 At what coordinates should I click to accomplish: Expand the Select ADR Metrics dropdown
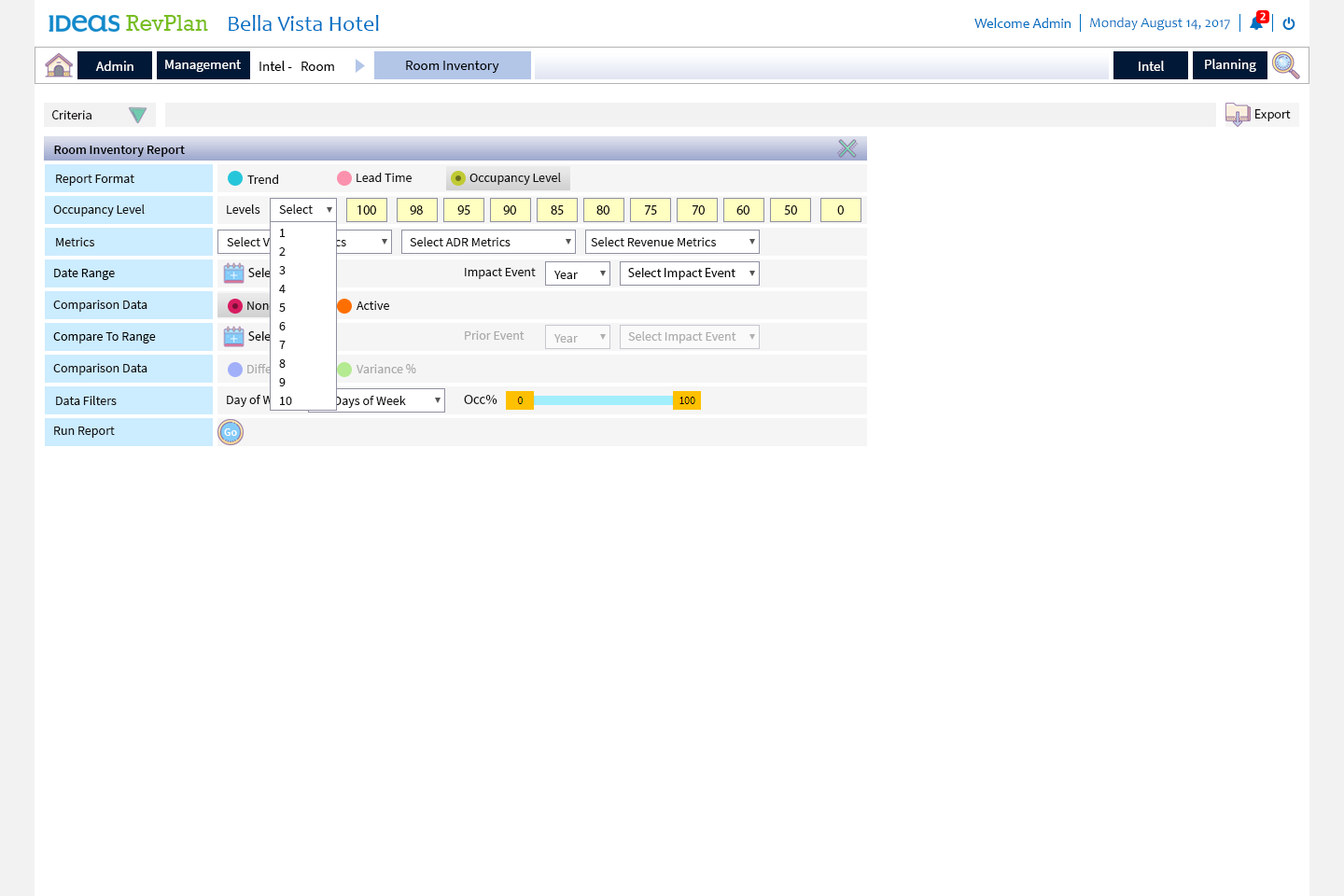point(489,242)
